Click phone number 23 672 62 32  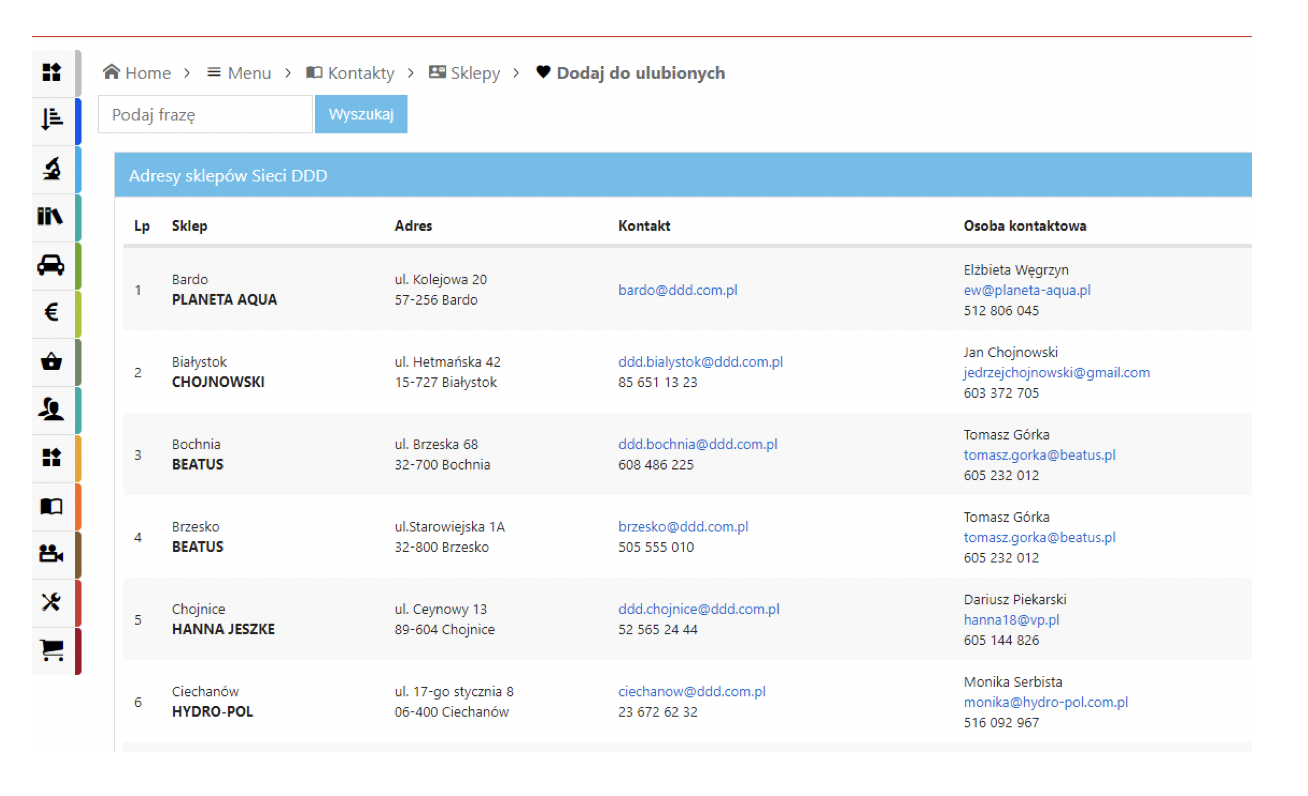click(x=658, y=712)
